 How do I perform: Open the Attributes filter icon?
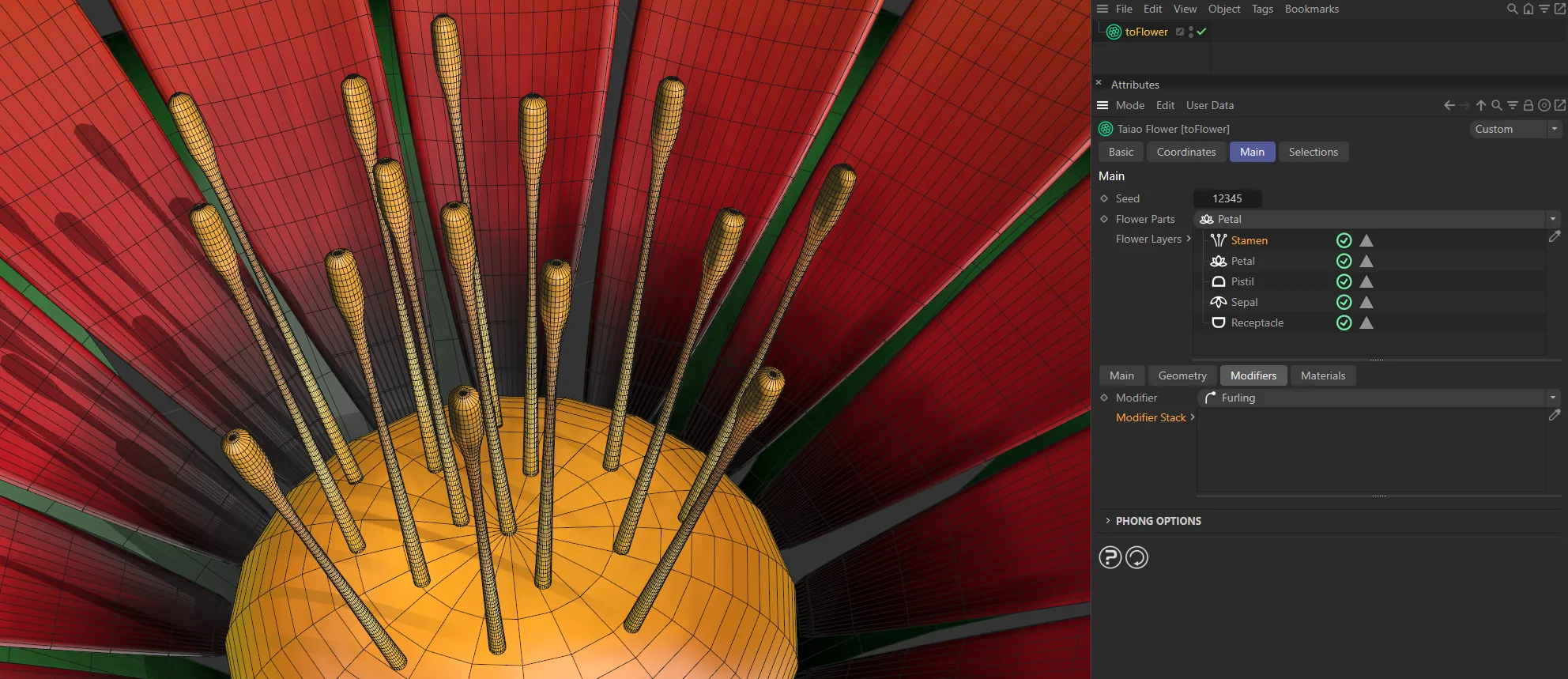point(1512,105)
